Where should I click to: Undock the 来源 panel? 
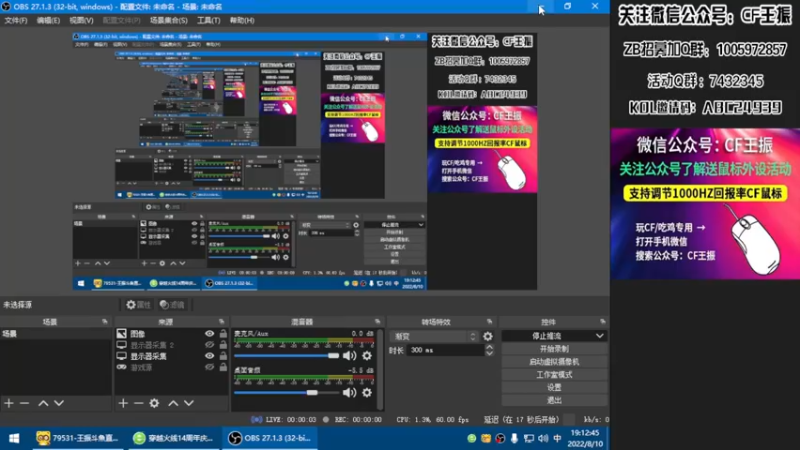click(221, 321)
